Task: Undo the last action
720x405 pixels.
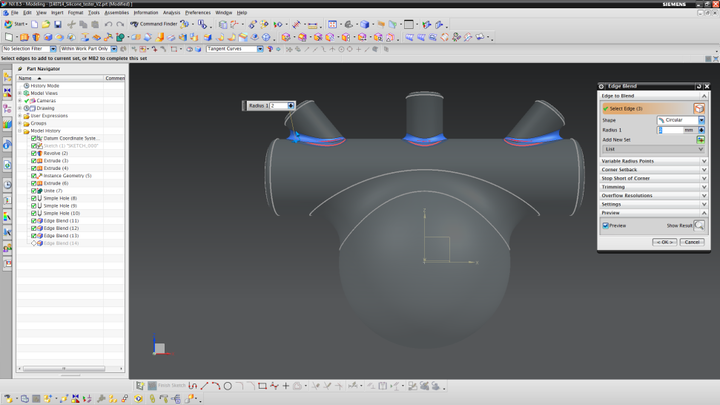Action: (108, 24)
